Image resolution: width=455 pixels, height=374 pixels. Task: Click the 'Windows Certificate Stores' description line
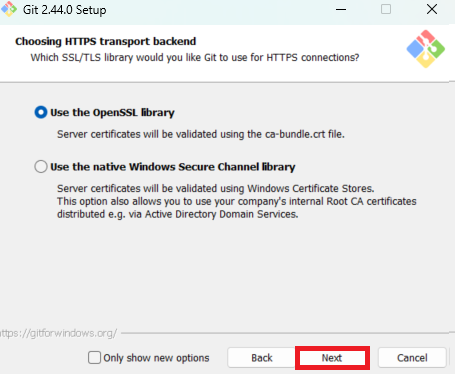pyautogui.click(x=216, y=188)
